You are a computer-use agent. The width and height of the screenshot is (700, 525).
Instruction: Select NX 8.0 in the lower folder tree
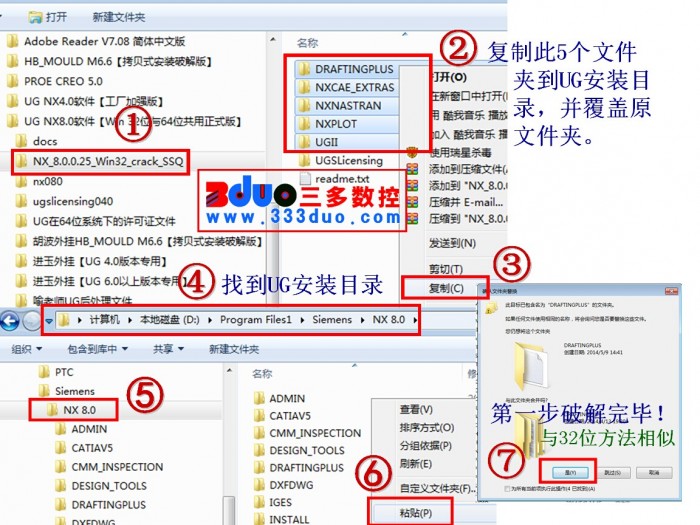click(x=73, y=410)
